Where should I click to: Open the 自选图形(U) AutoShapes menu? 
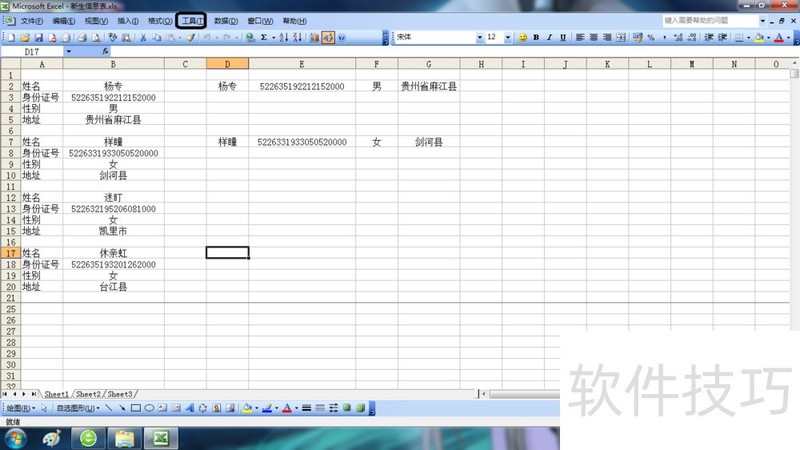coord(78,408)
